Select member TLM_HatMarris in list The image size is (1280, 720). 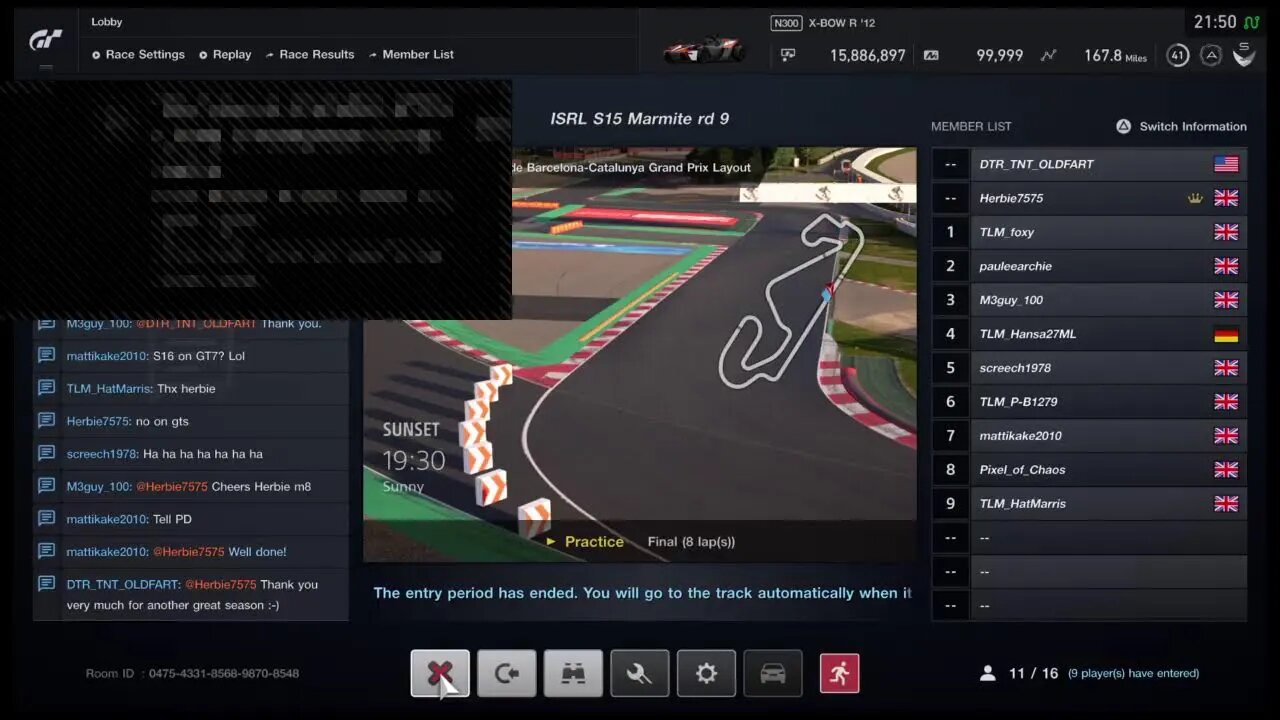tap(1089, 504)
